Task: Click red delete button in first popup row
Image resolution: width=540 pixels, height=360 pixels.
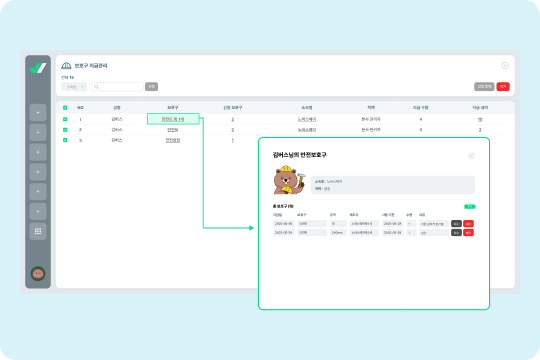Action: [468, 224]
